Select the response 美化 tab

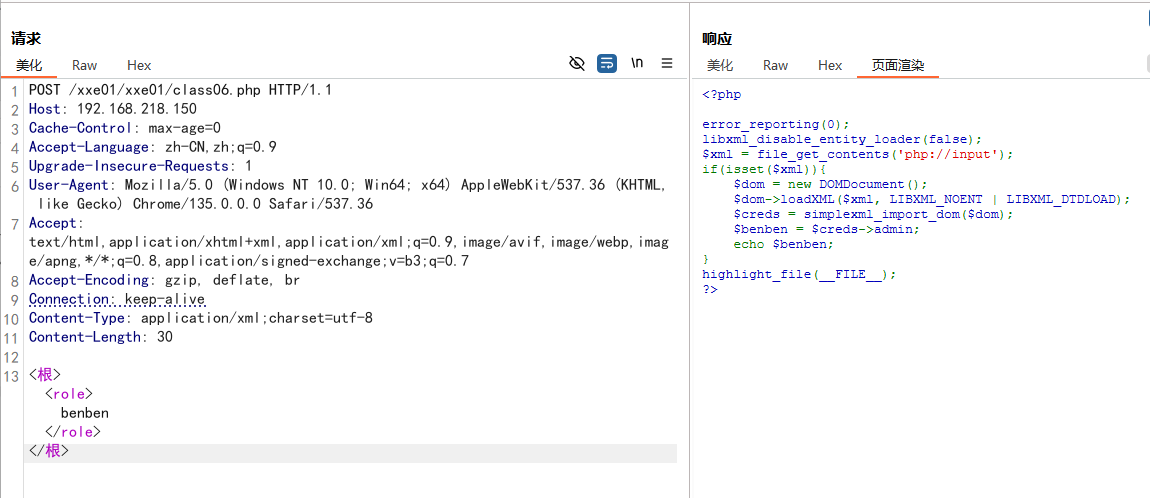tap(720, 65)
